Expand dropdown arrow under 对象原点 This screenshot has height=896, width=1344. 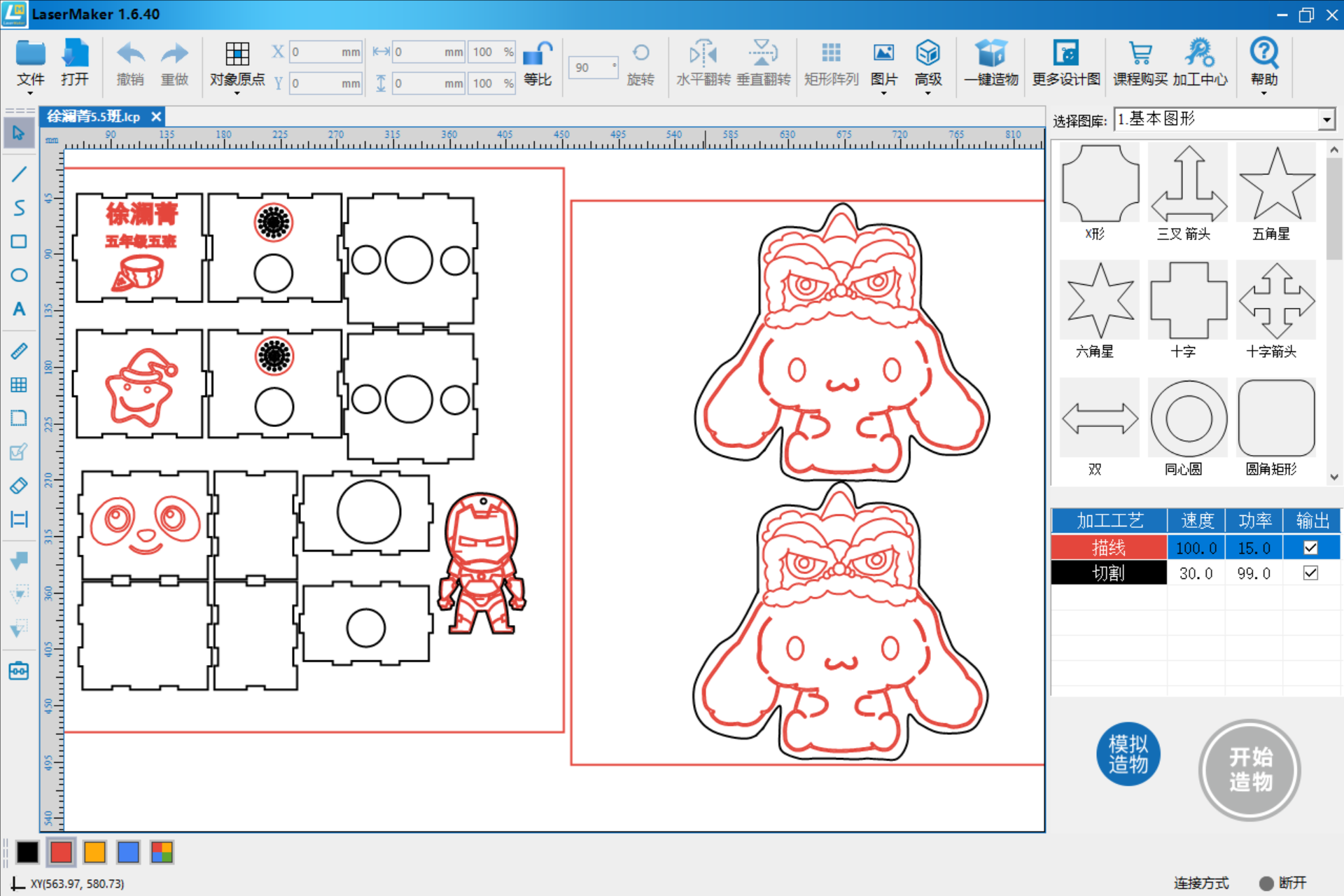tap(237, 92)
